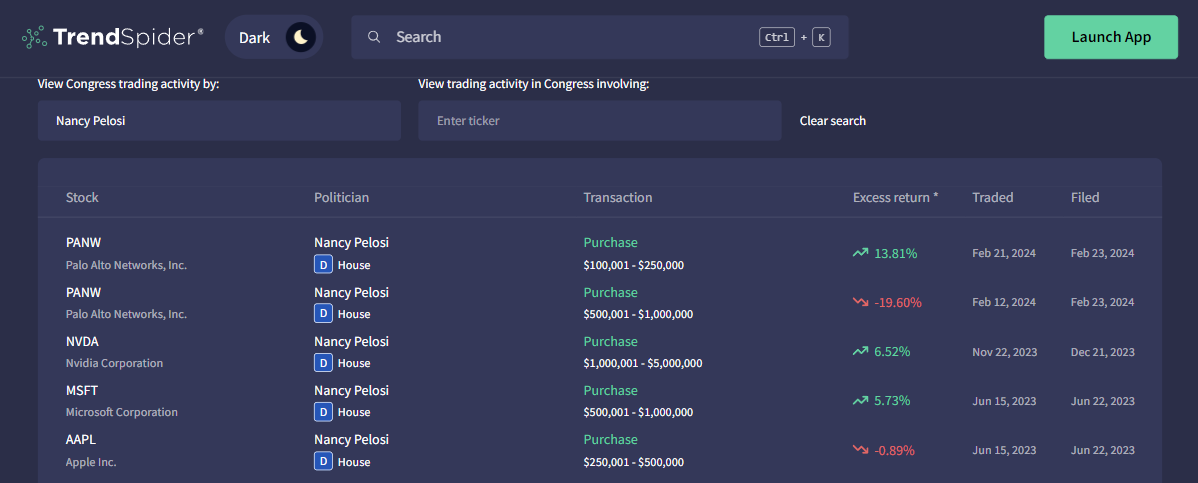This screenshot has width=1198, height=483.
Task: Click the search magnifier icon
Action: [374, 37]
